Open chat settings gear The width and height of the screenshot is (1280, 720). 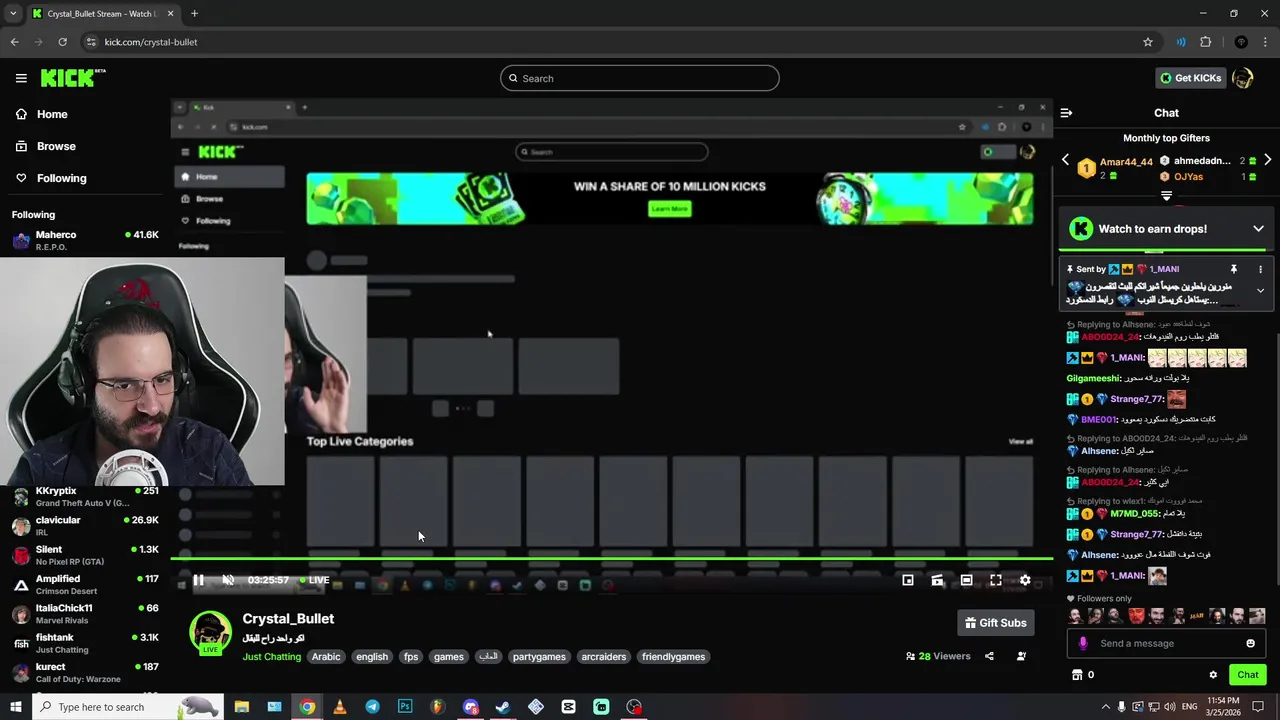(1213, 675)
